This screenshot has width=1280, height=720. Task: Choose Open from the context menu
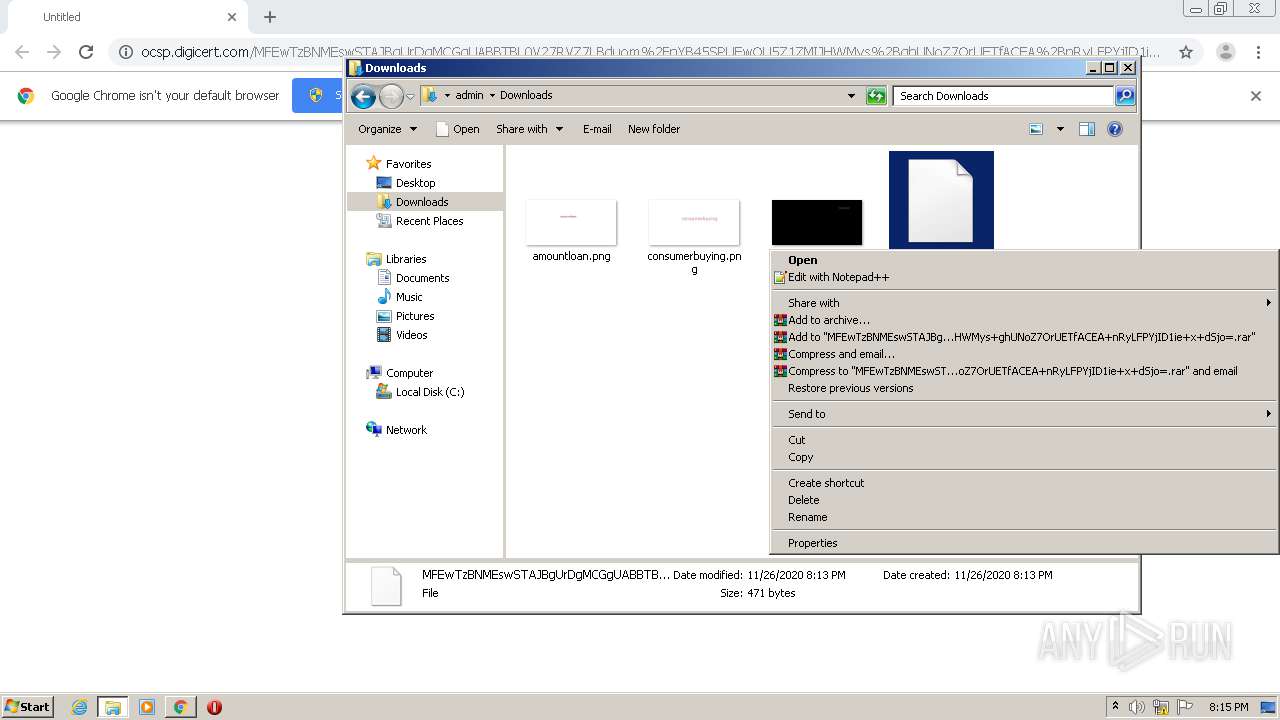[1024, 260]
